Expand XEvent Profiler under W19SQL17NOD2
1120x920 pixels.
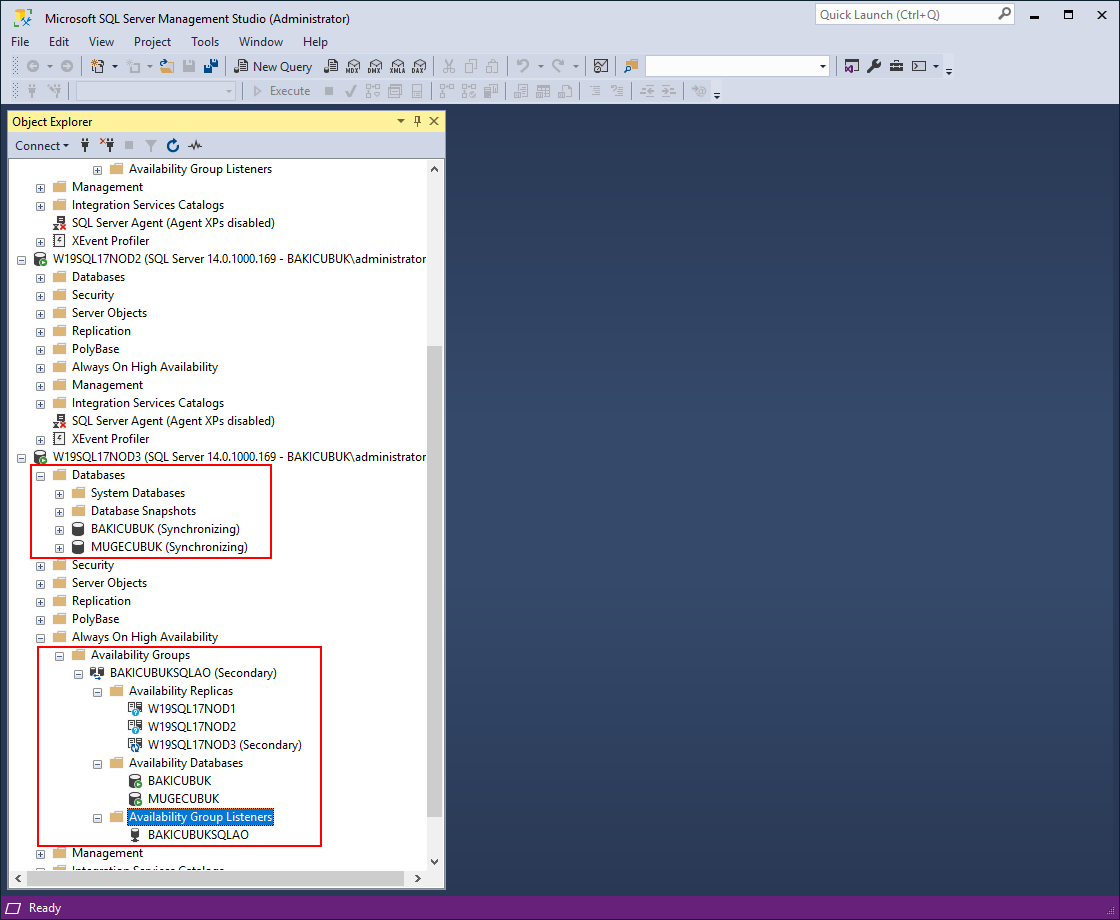[x=40, y=440]
